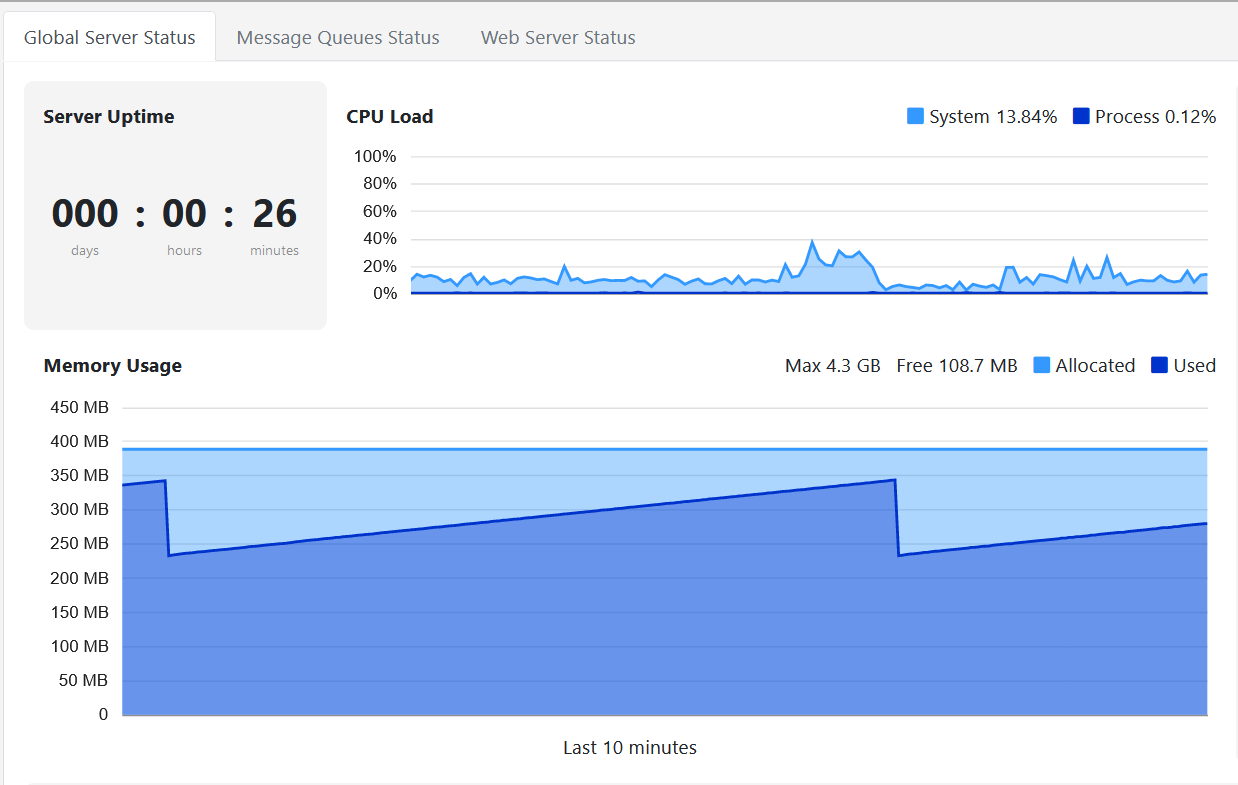Open the Message Queues Status tab
This screenshot has width=1238, height=785.
338,38
